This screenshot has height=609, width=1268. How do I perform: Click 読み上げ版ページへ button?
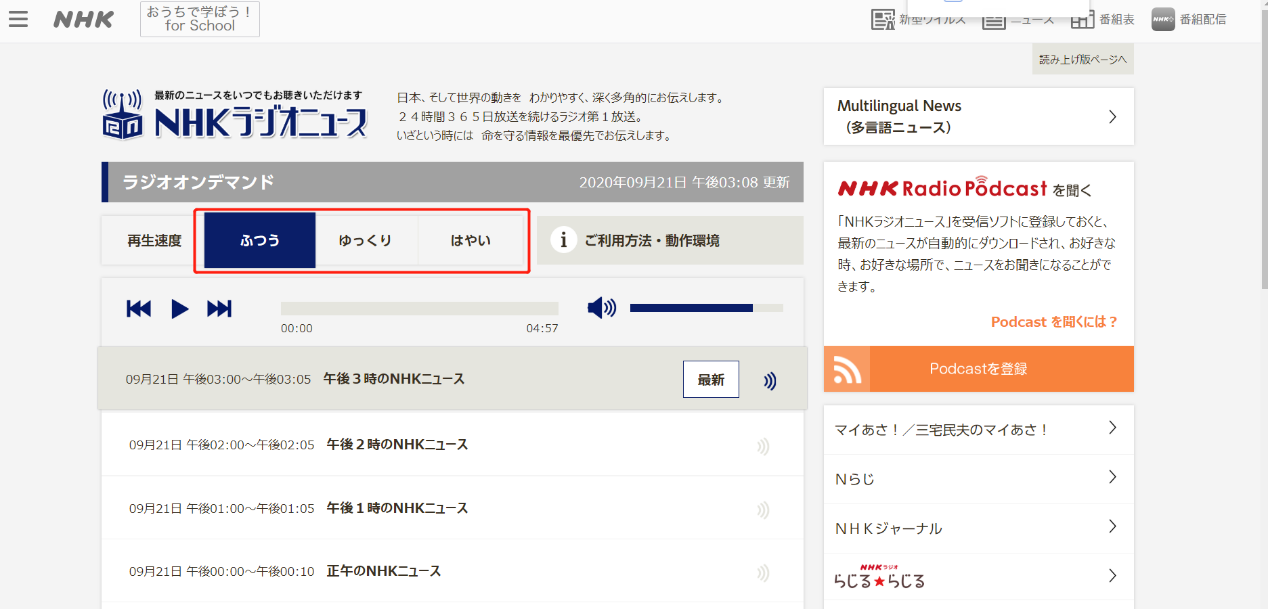pyautogui.click(x=1083, y=59)
